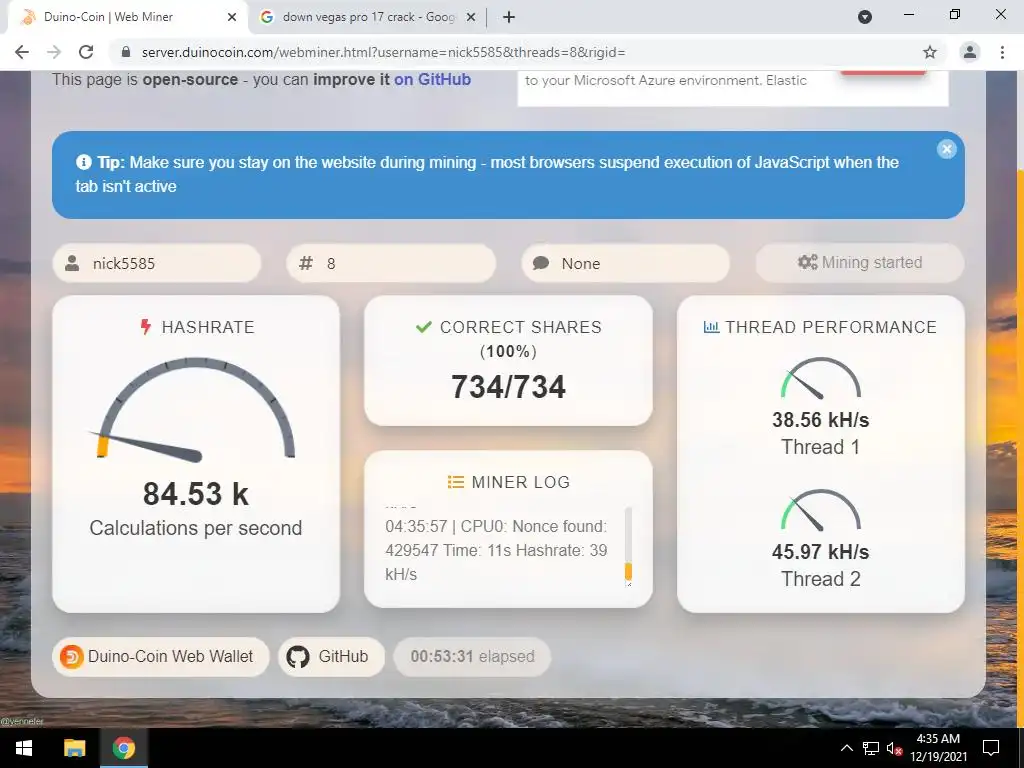Open File Explorer from the taskbar
This screenshot has width=1024, height=768.
coord(74,748)
